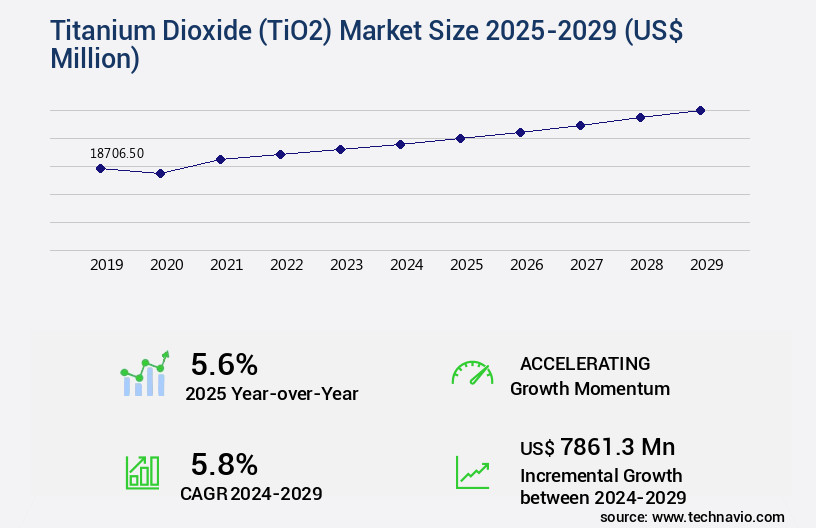Click the 2021 data point marker
Image resolution: width=816 pixels, height=528 pixels.
click(x=220, y=159)
